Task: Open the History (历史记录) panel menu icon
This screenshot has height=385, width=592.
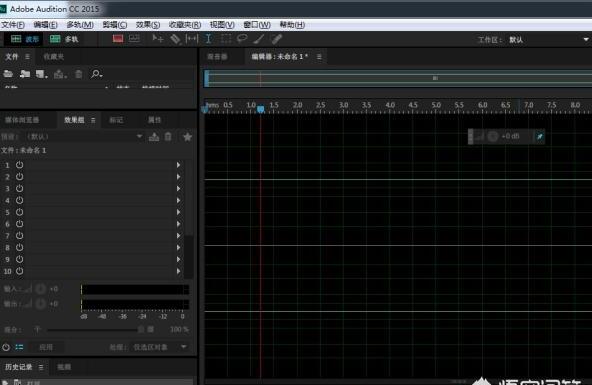Action: [x=41, y=367]
